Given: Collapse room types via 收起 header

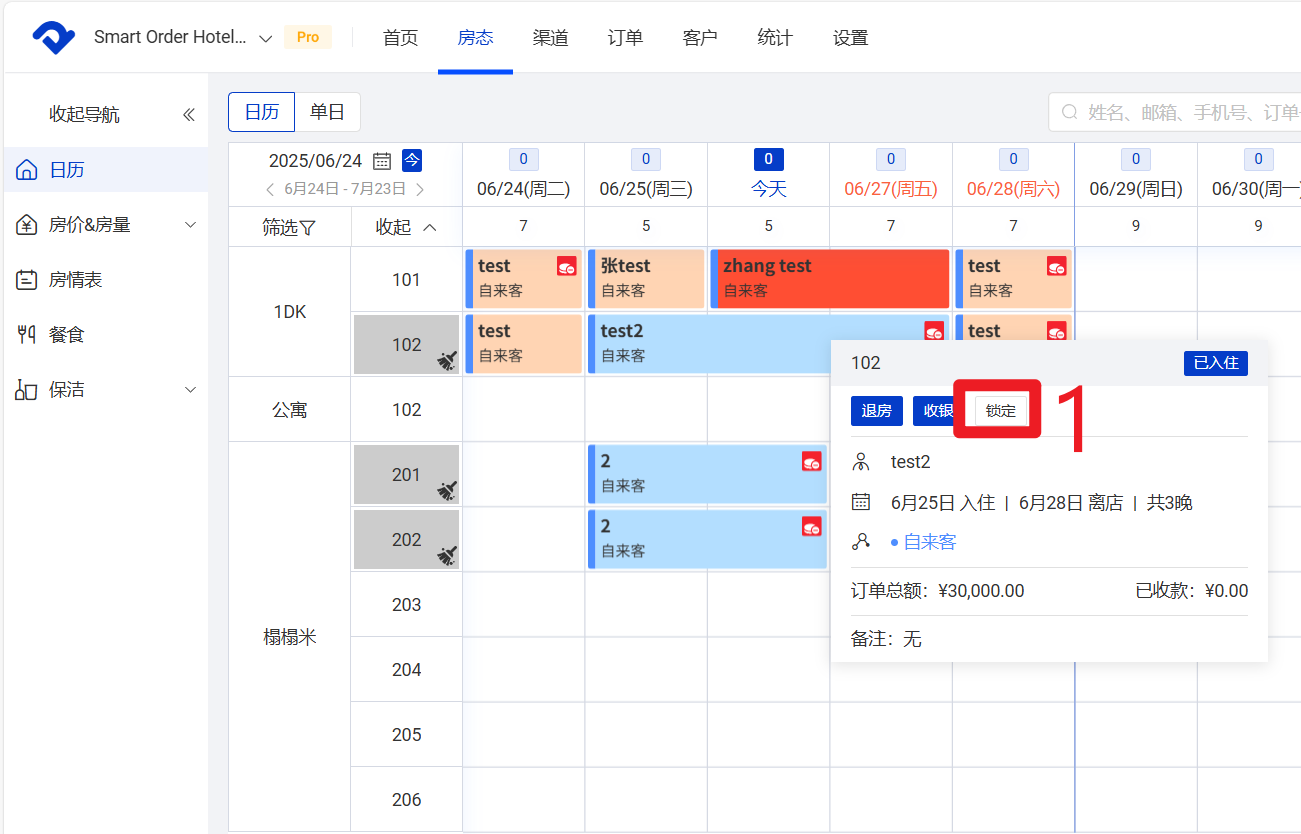Looking at the screenshot, I should coord(406,227).
